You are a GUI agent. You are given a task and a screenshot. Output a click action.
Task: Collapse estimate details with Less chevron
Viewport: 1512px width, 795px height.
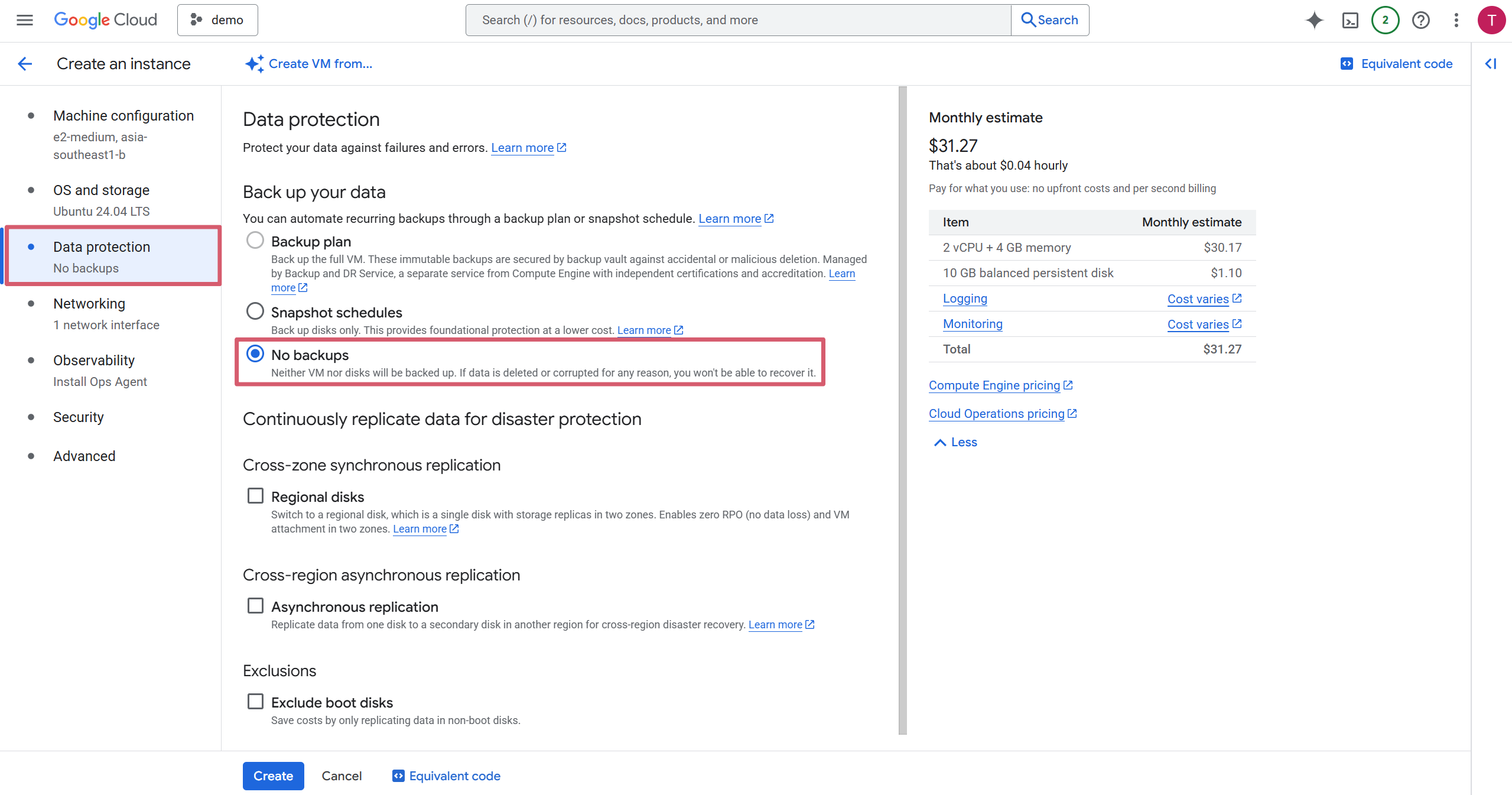tap(955, 442)
